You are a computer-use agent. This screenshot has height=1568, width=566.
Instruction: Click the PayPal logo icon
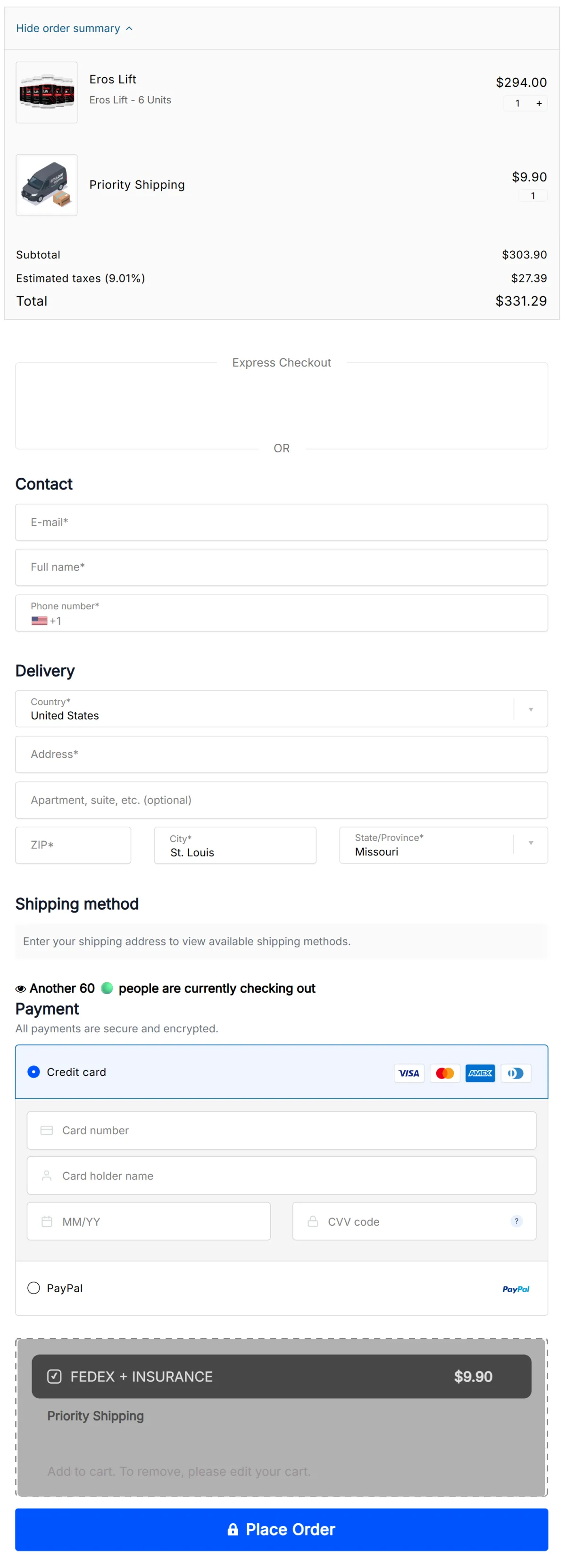click(x=516, y=1289)
